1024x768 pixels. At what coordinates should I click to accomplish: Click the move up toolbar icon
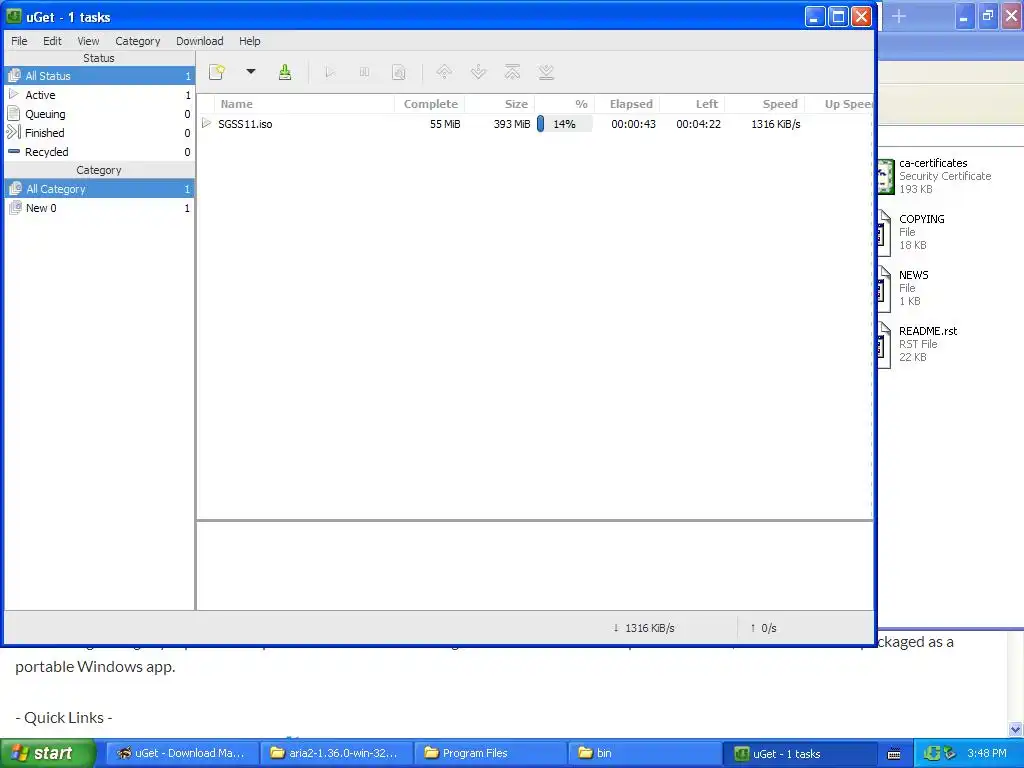[x=444, y=72]
